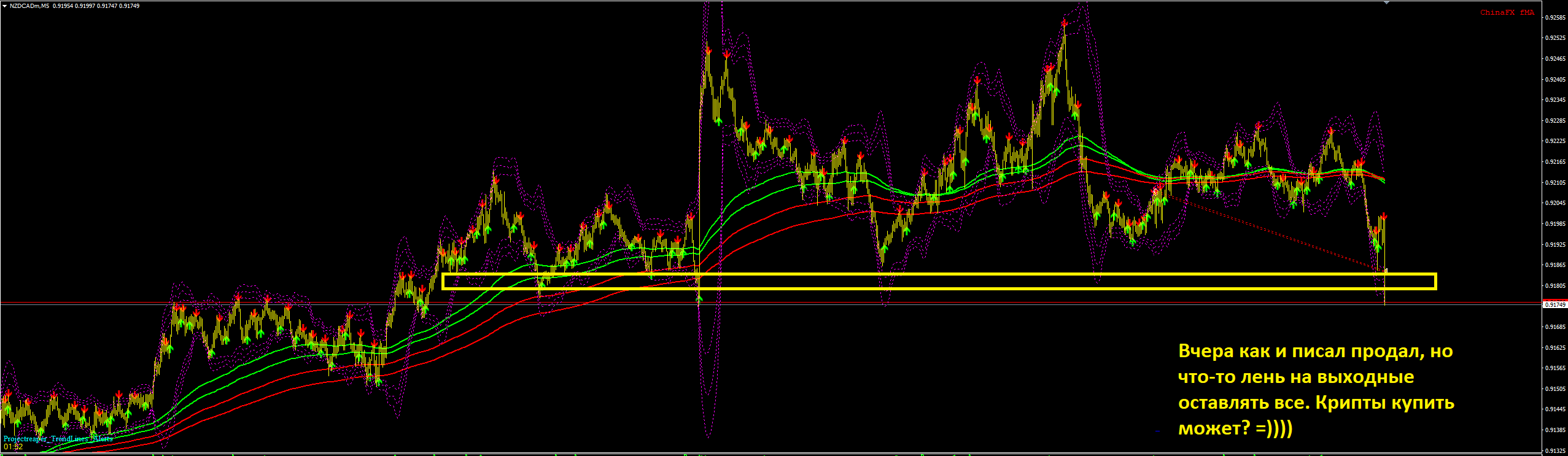Click the 01:52 candle timer label
Viewport: 1568px width, 456px height.
(13, 447)
